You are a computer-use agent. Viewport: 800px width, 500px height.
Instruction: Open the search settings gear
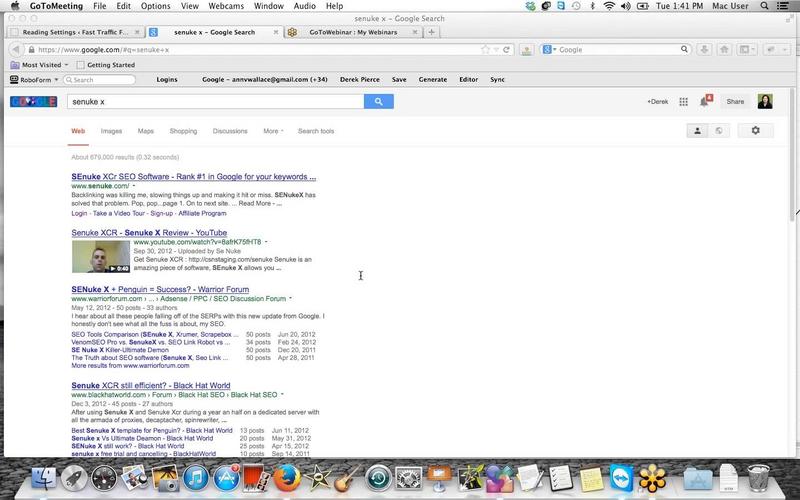pyautogui.click(x=756, y=131)
